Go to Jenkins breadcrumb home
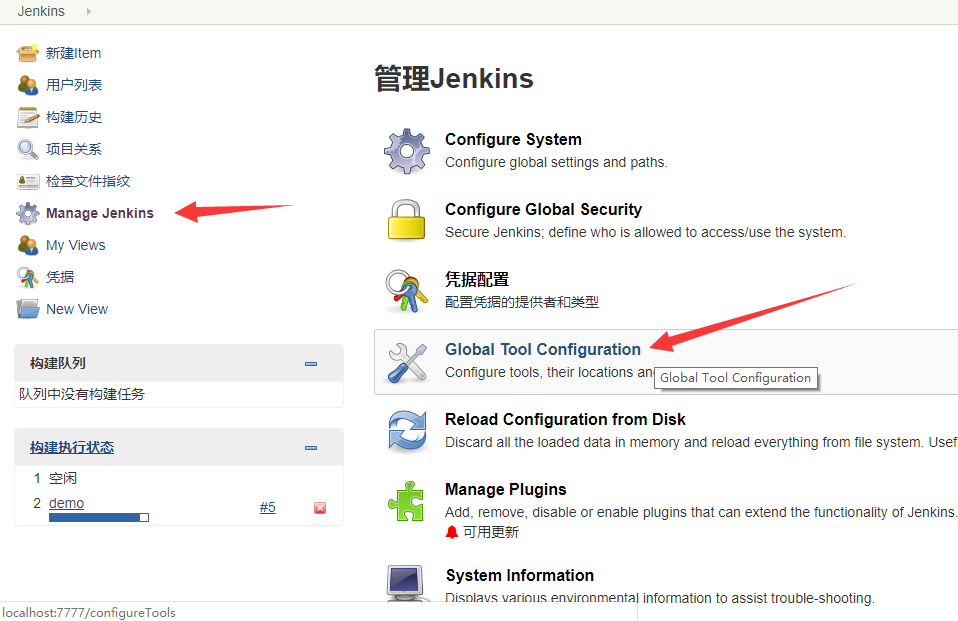Viewport: 958px width, 621px height. click(x=41, y=11)
